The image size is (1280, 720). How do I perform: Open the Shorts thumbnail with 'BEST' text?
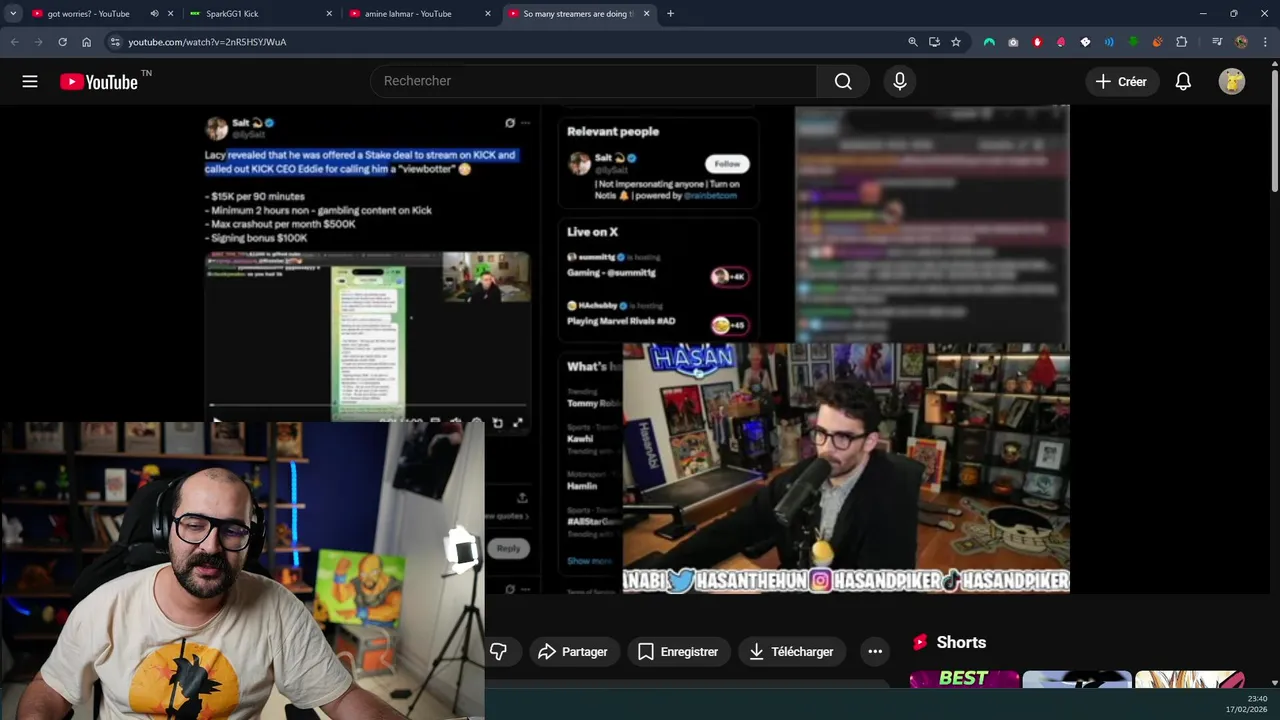pos(965,680)
